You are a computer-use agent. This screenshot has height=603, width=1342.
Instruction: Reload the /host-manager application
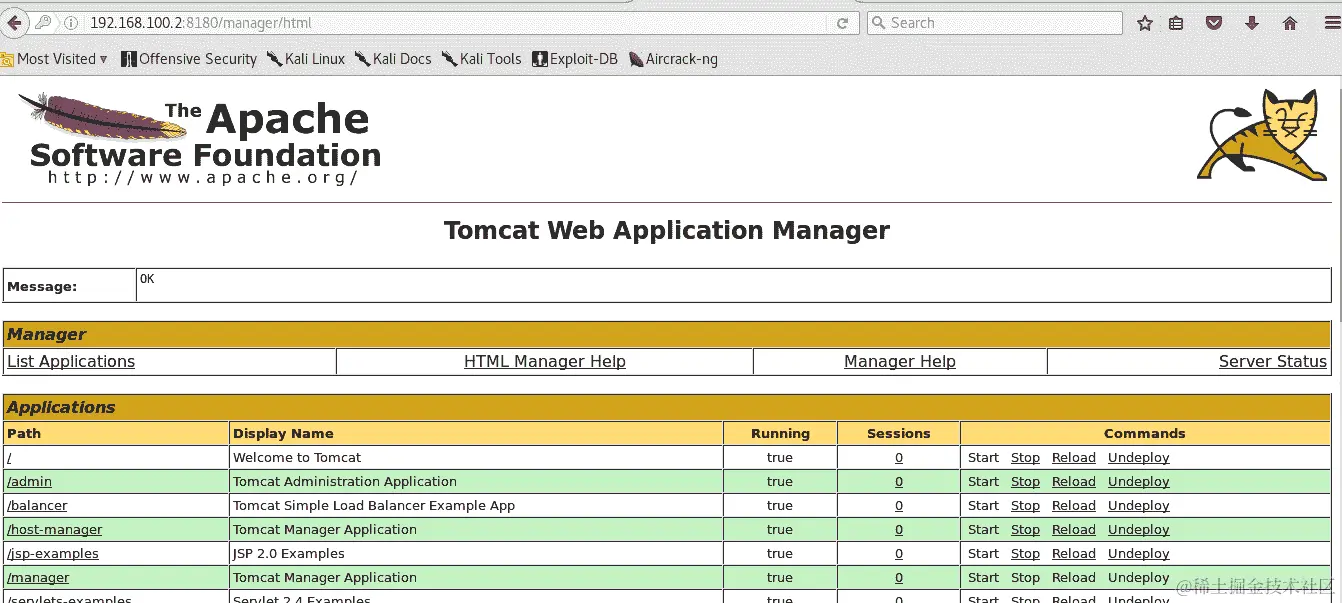tap(1074, 530)
